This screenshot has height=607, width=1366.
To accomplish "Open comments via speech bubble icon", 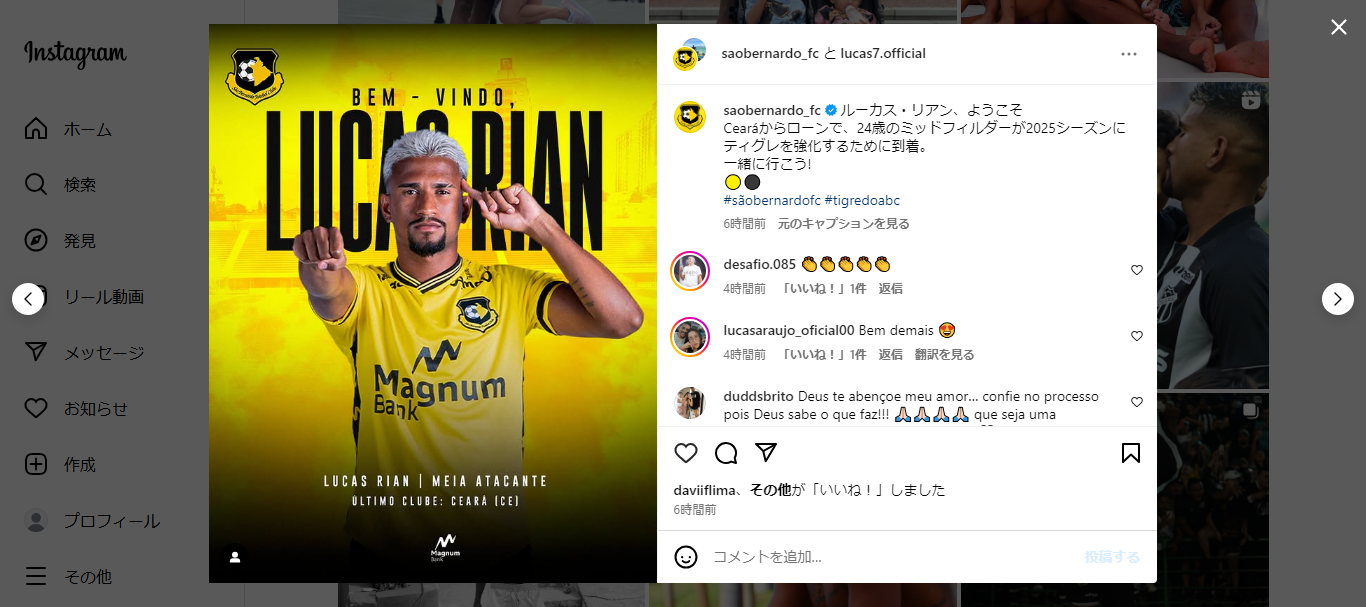I will tap(726, 453).
